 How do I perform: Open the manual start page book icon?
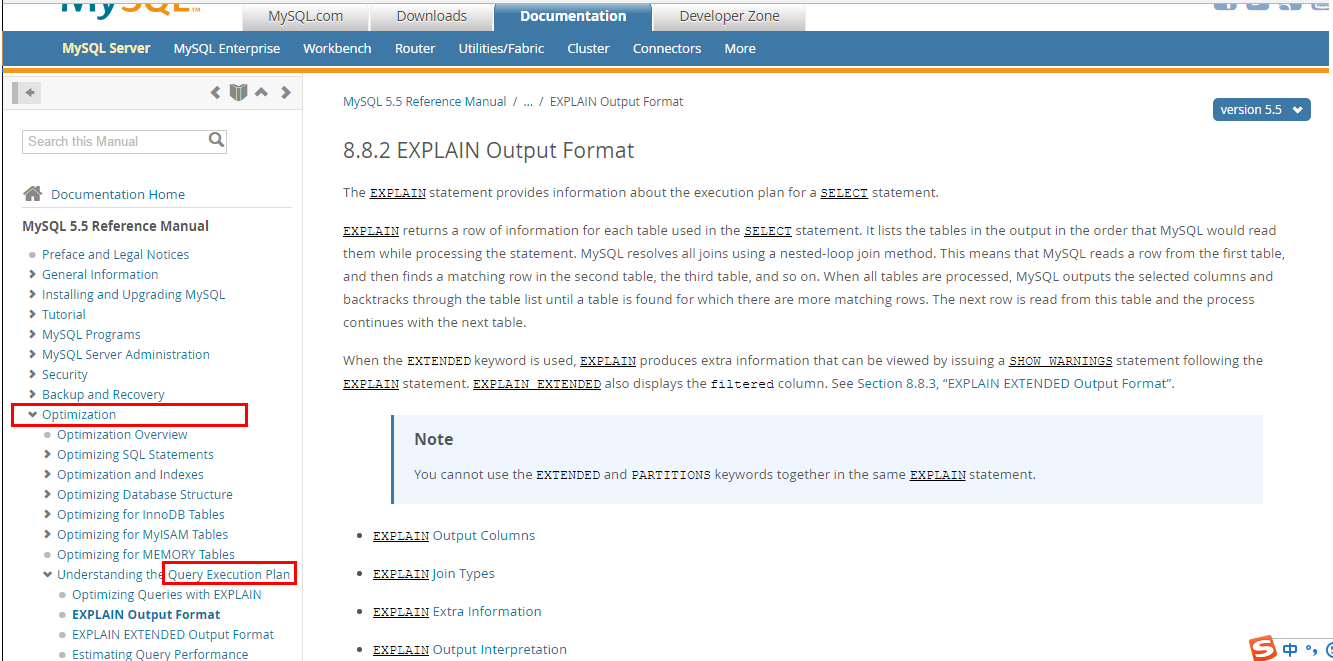pyautogui.click(x=238, y=93)
